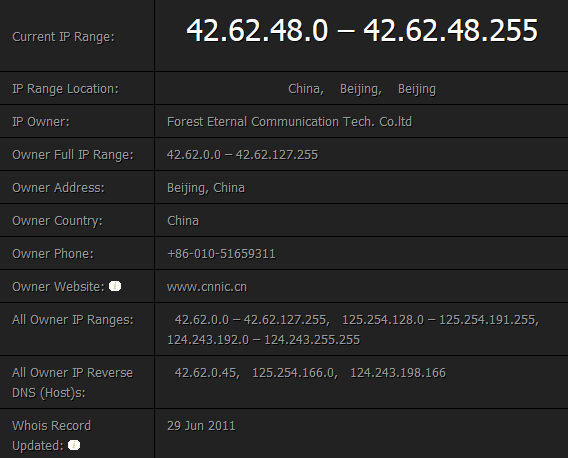Viewport: 568px width, 458px height.
Task: Click the info icon beside Whois Record Updated
Action: (74, 445)
